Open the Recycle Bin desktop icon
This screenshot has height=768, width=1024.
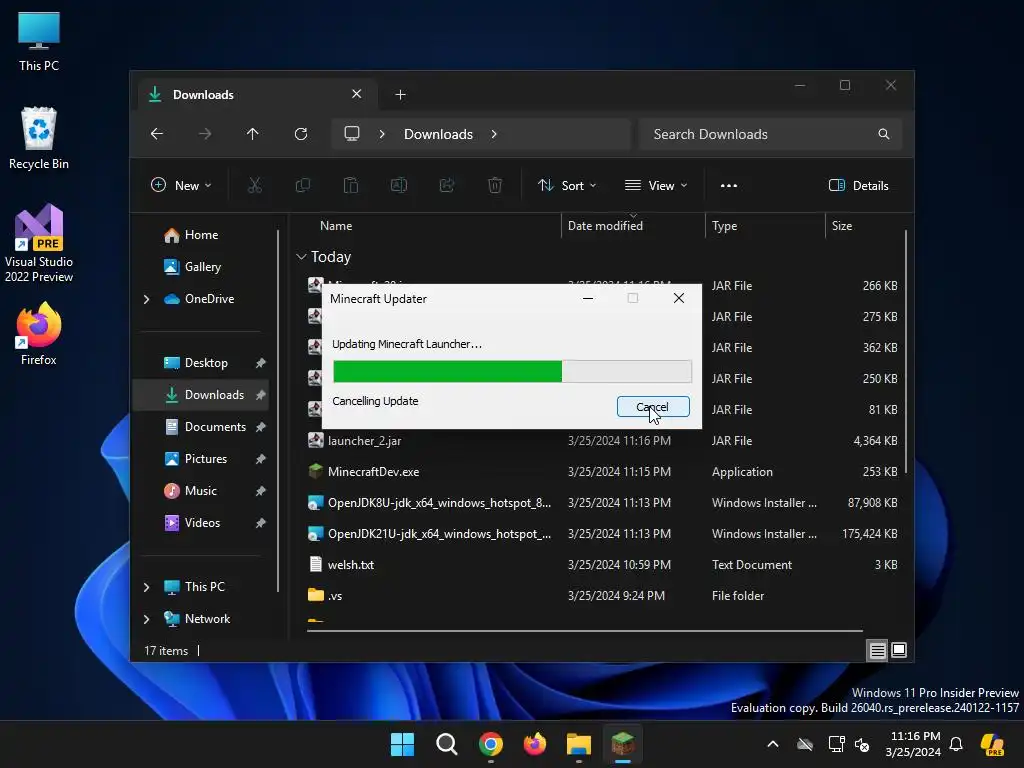(39, 138)
